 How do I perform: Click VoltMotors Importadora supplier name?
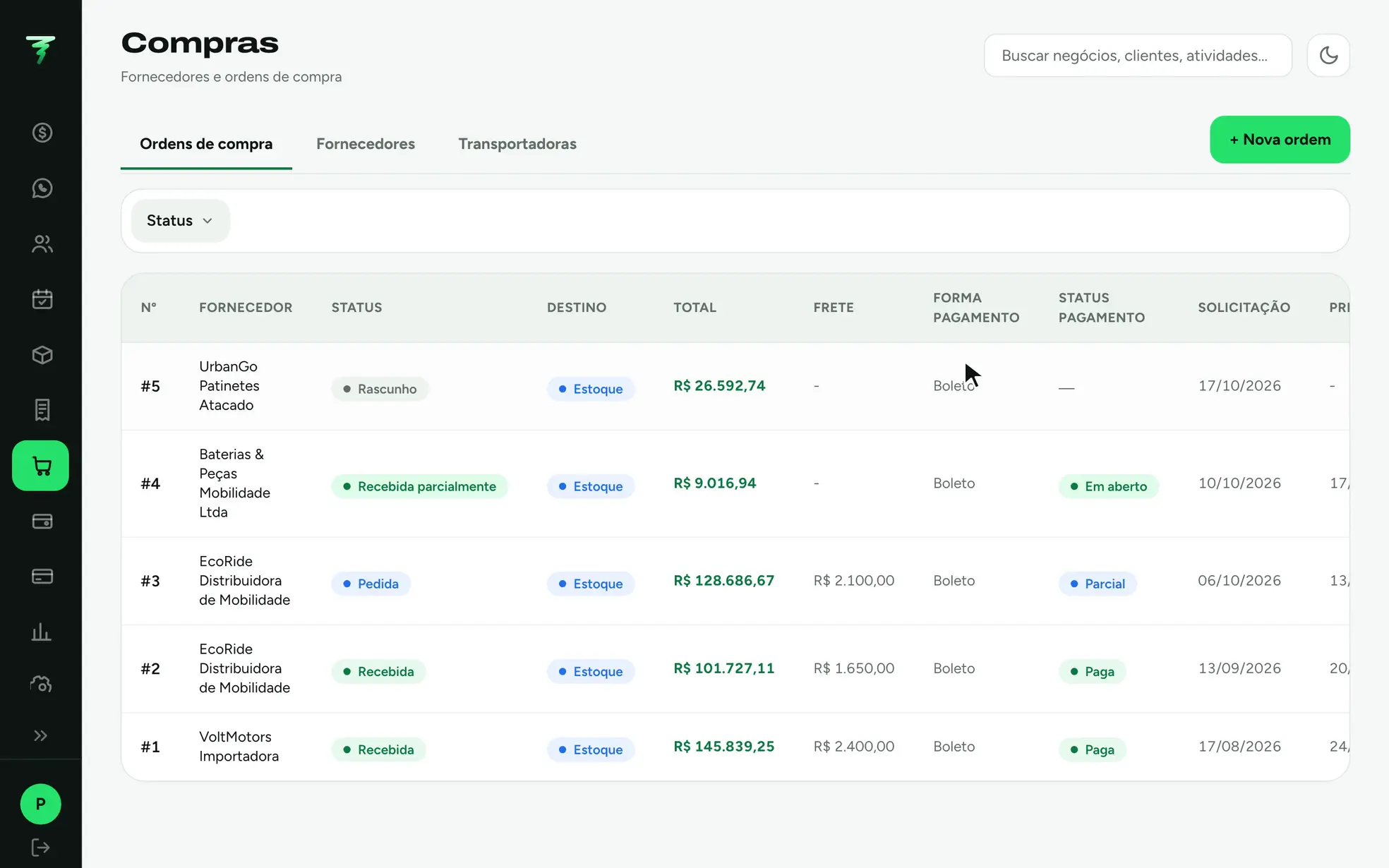239,747
